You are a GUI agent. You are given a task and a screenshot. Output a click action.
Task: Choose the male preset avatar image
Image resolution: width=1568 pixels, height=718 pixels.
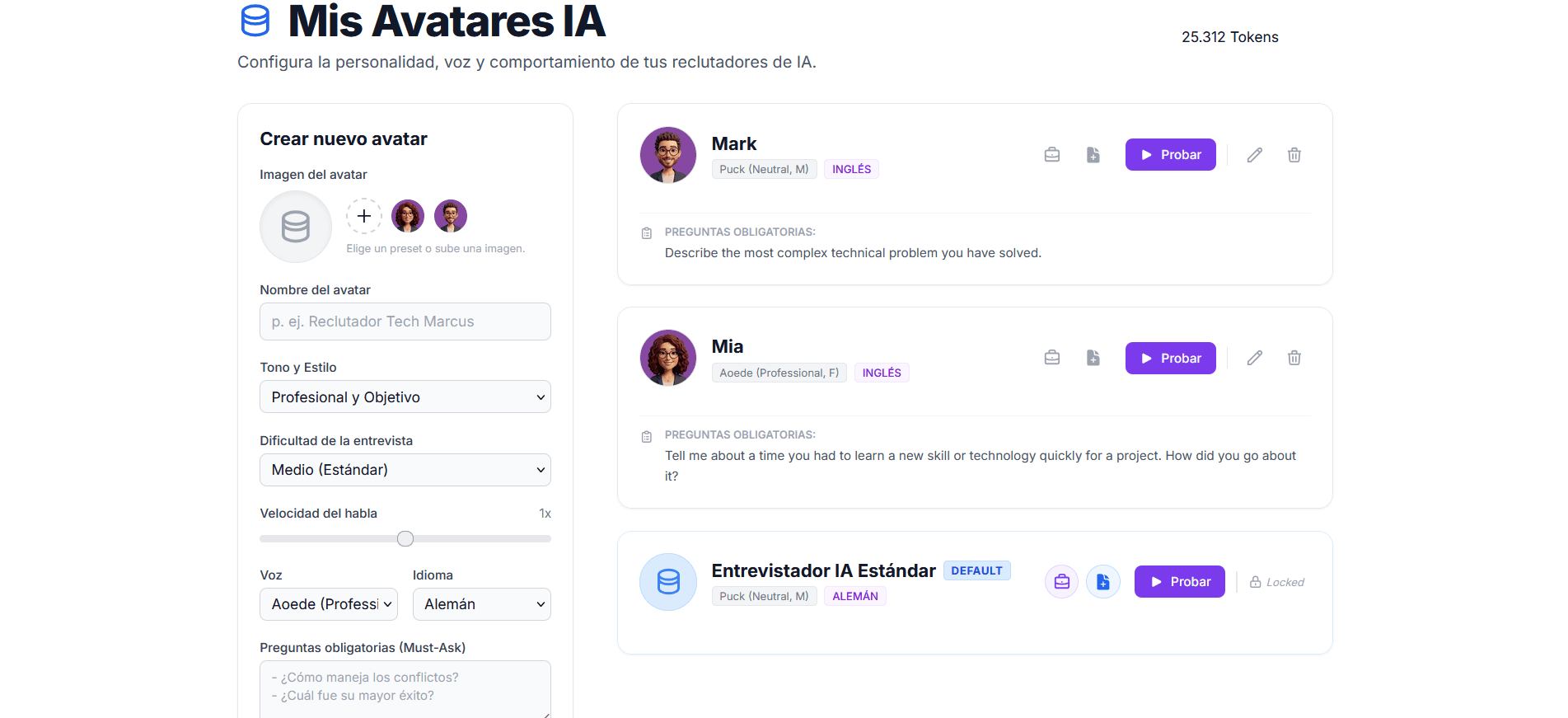[451, 216]
